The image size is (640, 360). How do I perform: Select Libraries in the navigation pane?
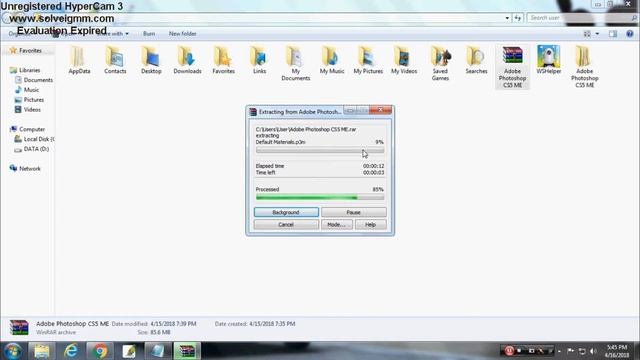pyautogui.click(x=29, y=70)
